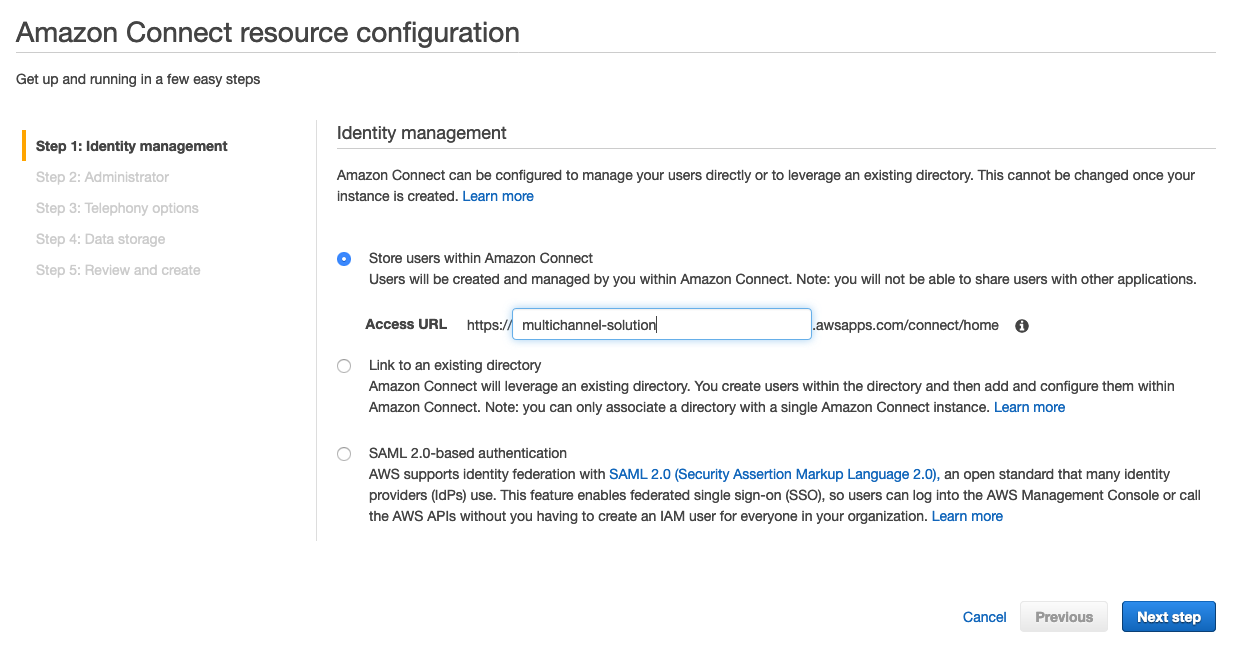Click the Previous button
This screenshot has width=1247, height=666.
[x=1064, y=617]
